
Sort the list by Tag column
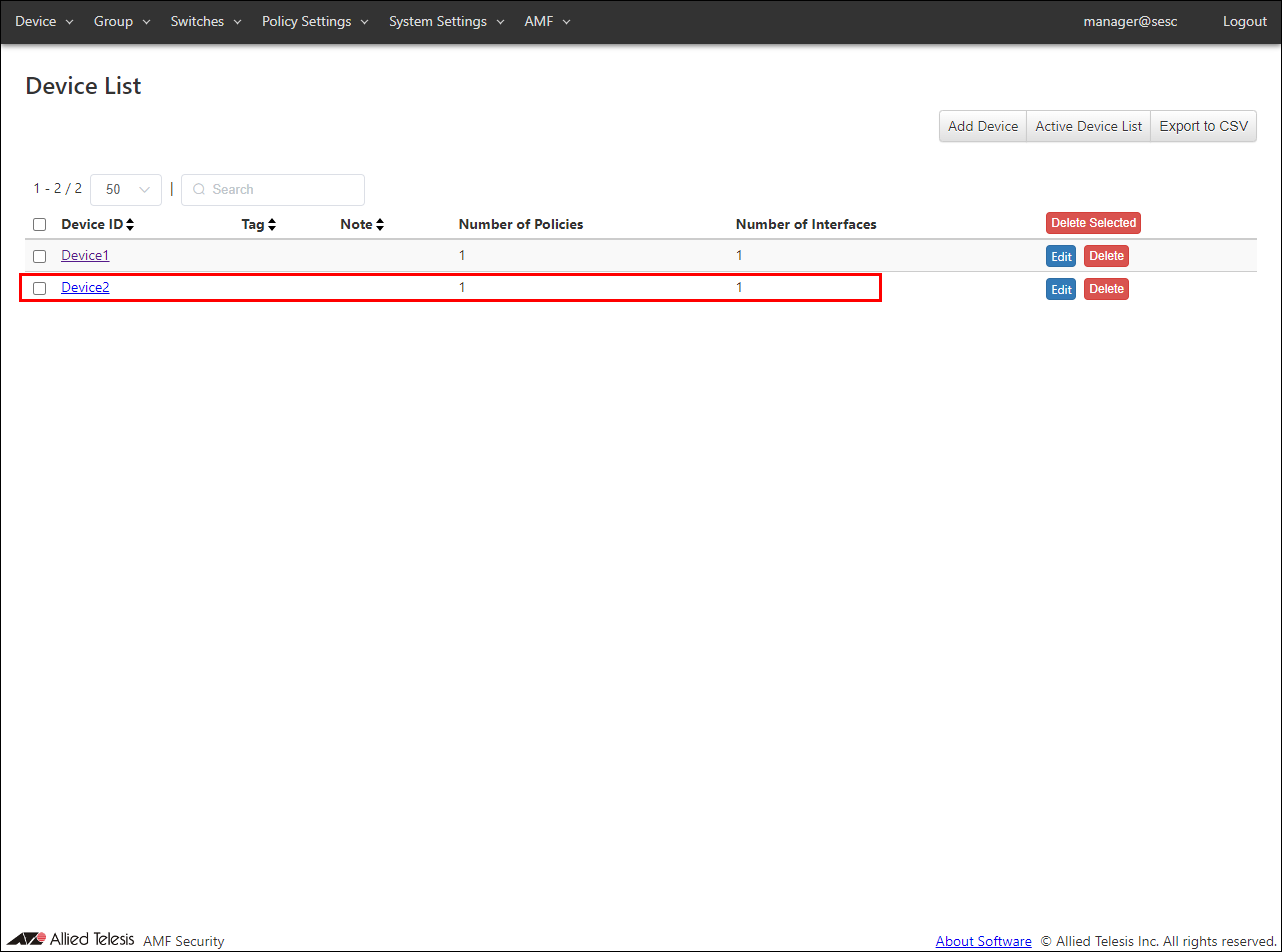click(258, 224)
